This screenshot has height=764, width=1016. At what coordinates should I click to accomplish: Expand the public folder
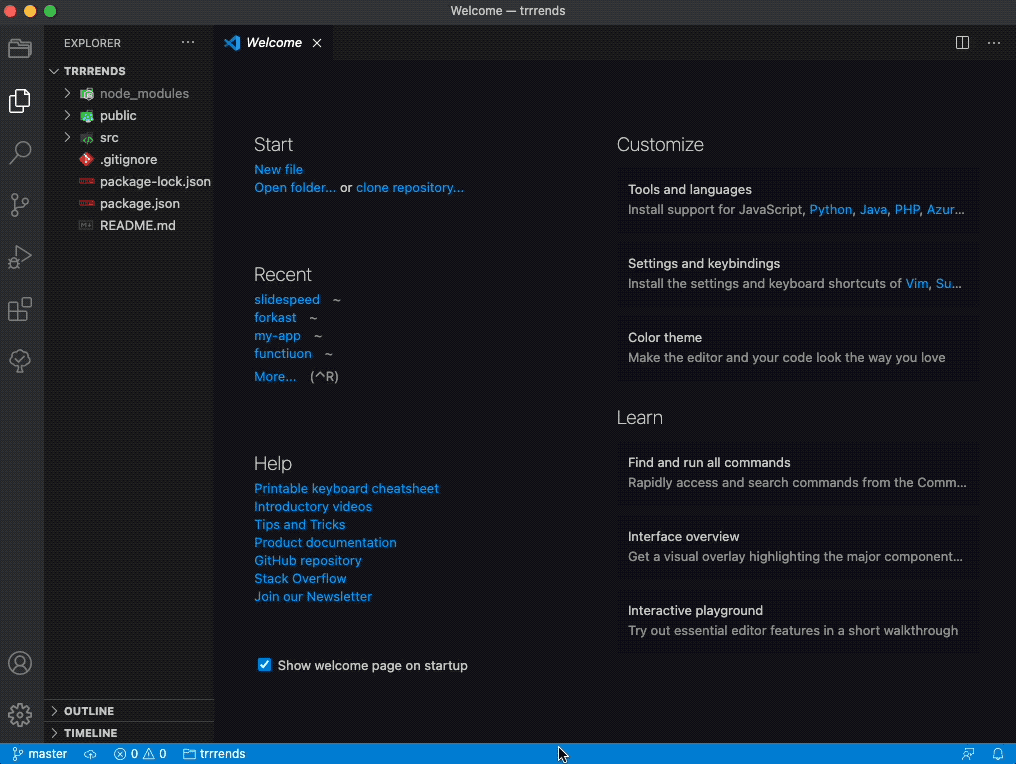(129, 115)
